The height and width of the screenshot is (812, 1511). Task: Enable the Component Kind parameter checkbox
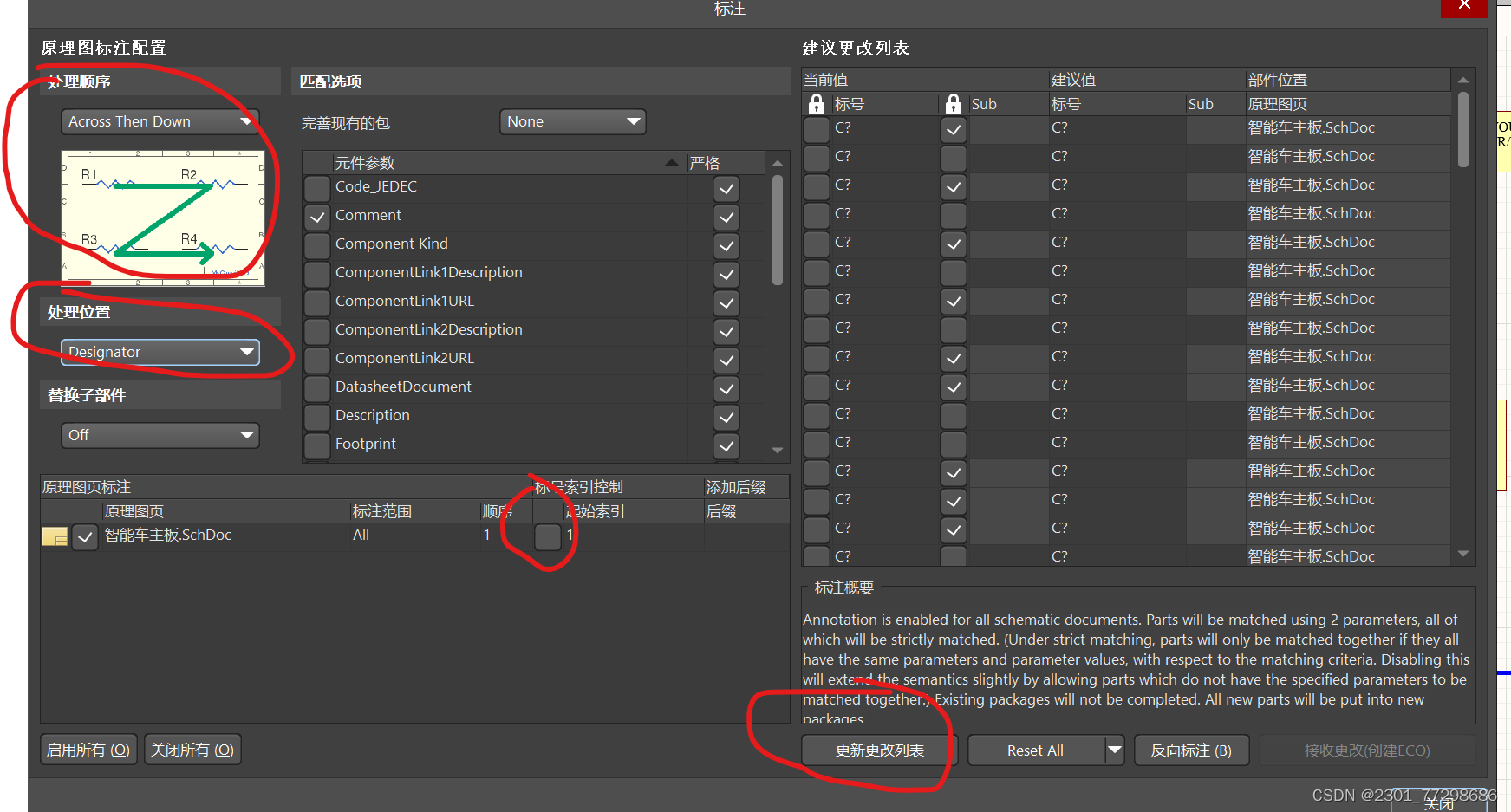click(317, 244)
